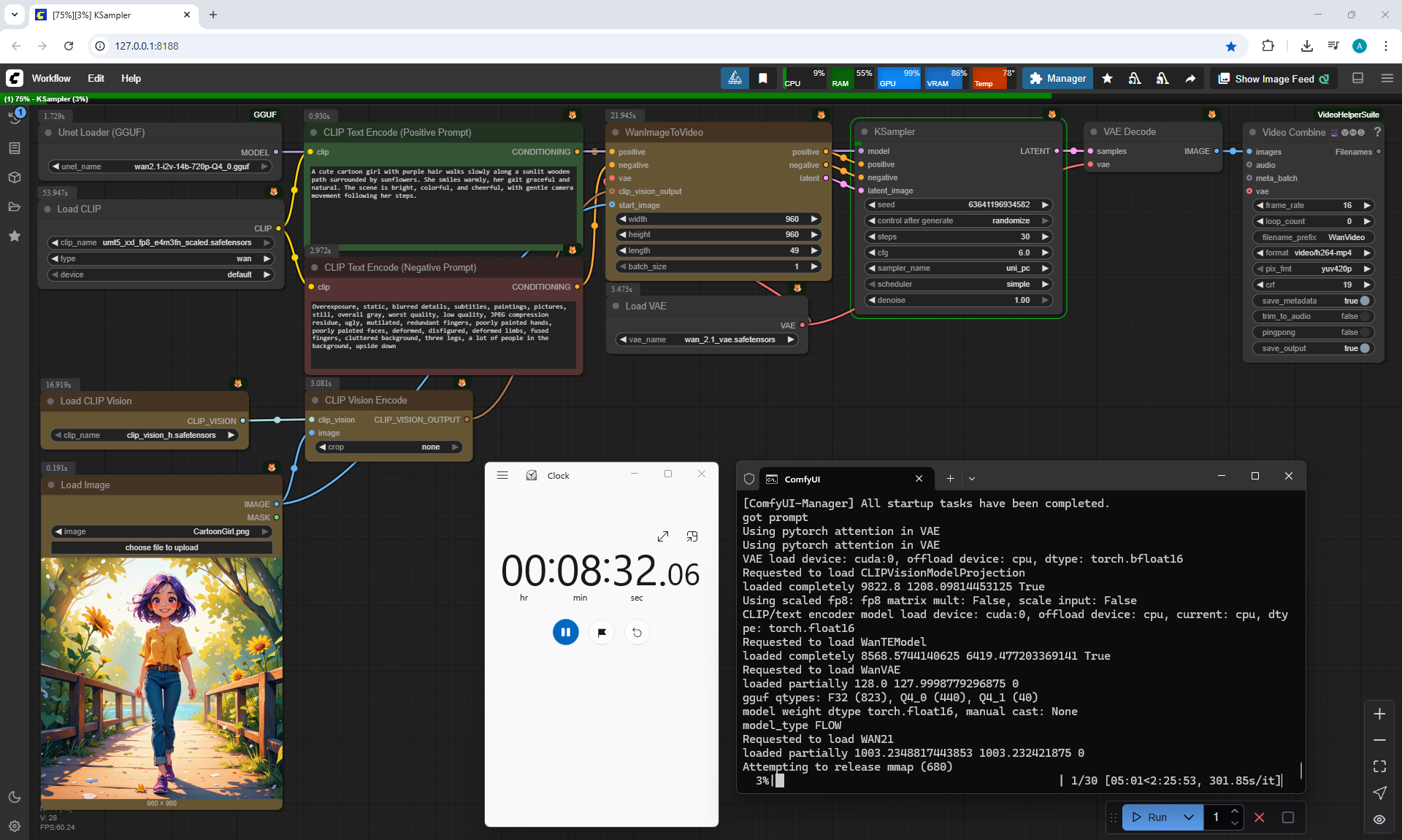Open the Edit menu
Viewport: 1402px width, 840px height.
click(x=96, y=79)
